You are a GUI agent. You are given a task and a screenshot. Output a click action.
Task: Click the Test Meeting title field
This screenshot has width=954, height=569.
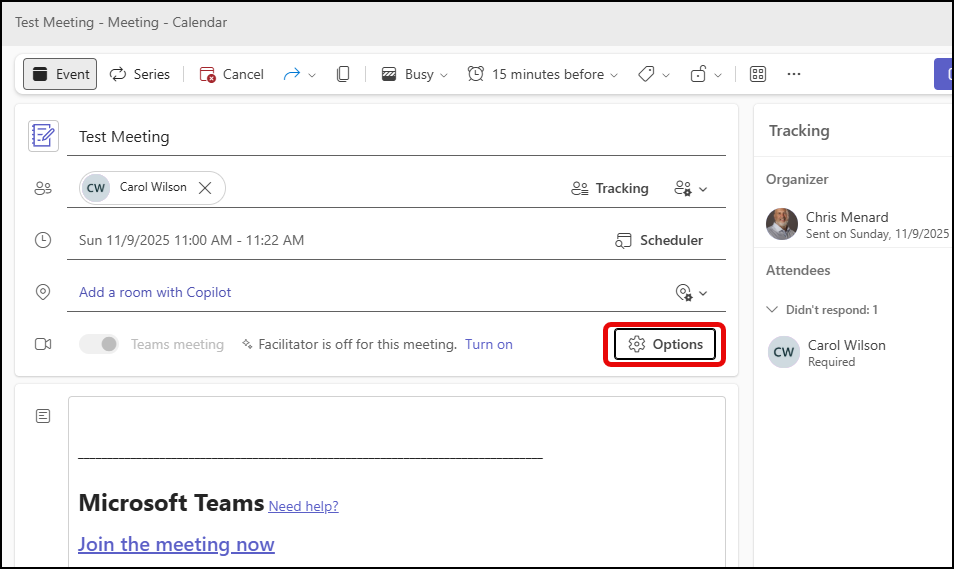pos(396,137)
